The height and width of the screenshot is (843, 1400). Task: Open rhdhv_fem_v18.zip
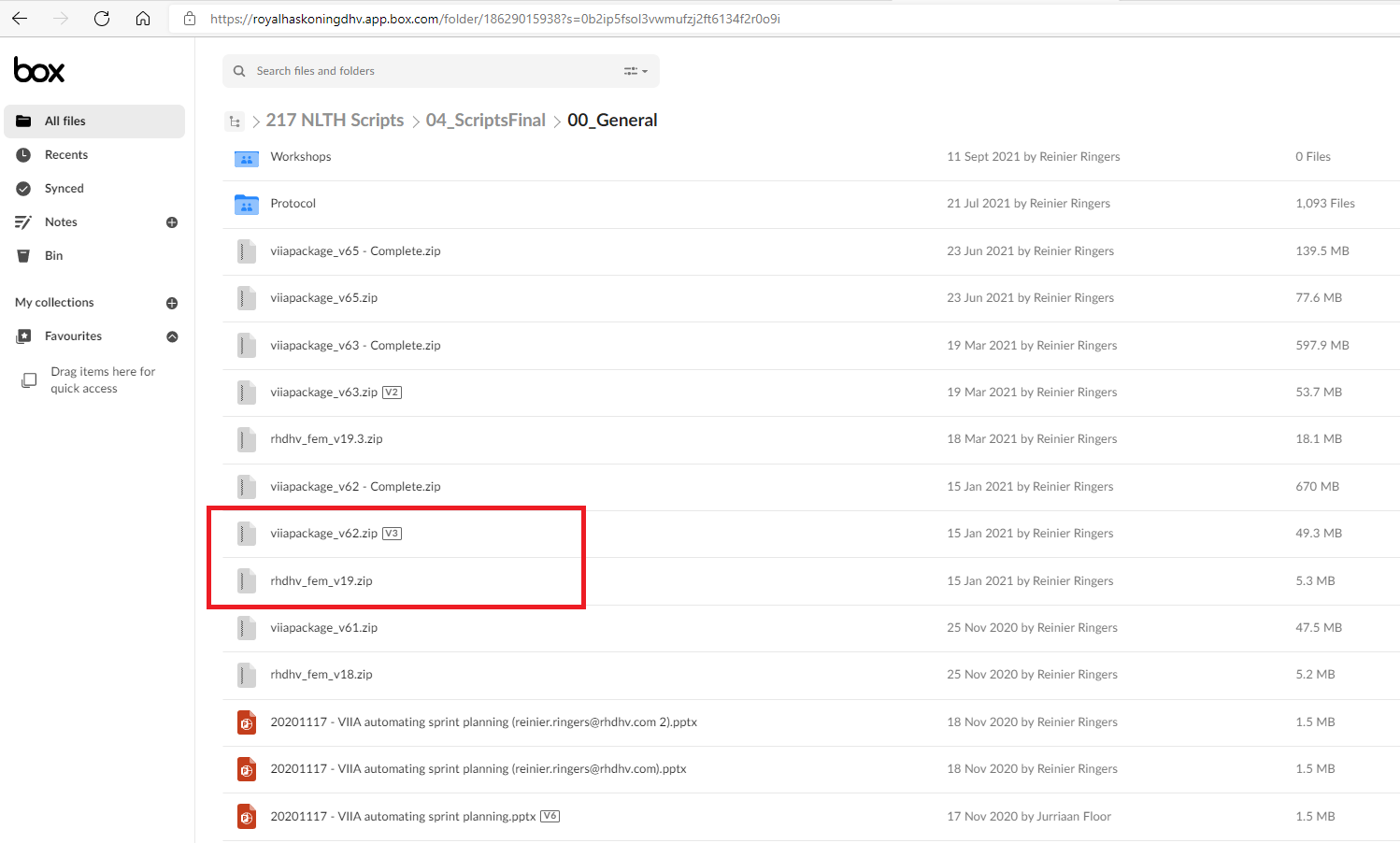point(321,675)
